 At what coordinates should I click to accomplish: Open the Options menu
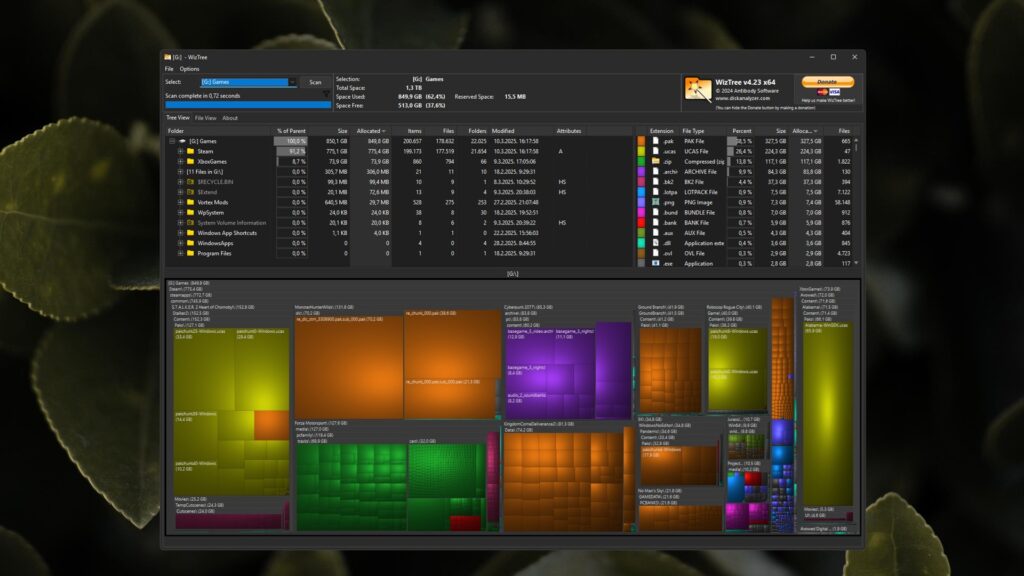(189, 69)
